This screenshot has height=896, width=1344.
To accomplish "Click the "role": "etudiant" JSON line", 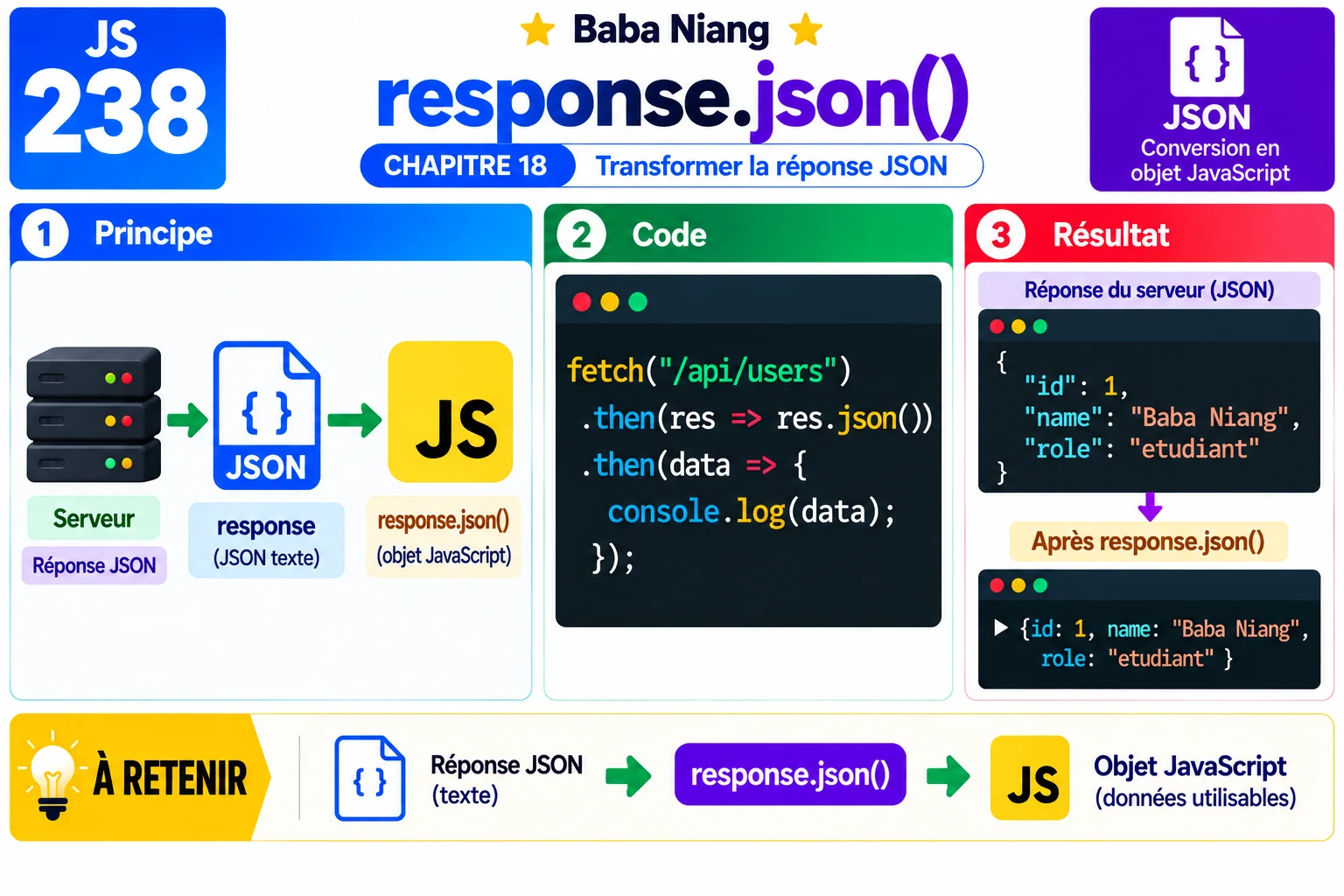I will pos(1142,449).
